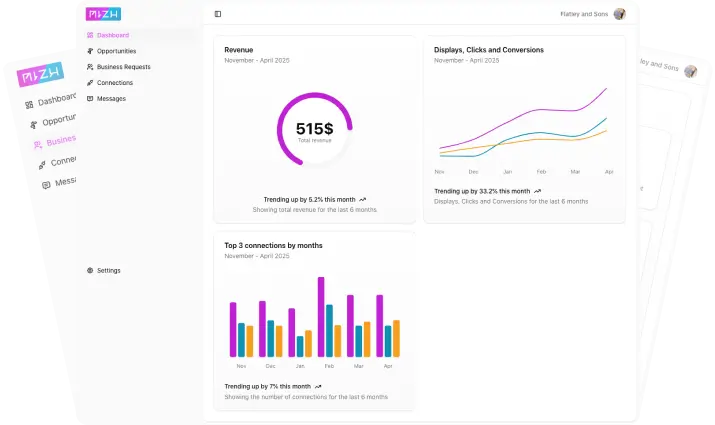The width and height of the screenshot is (715, 425).
Task: Click the Mar label on the line chart axis
Action: click(575, 172)
